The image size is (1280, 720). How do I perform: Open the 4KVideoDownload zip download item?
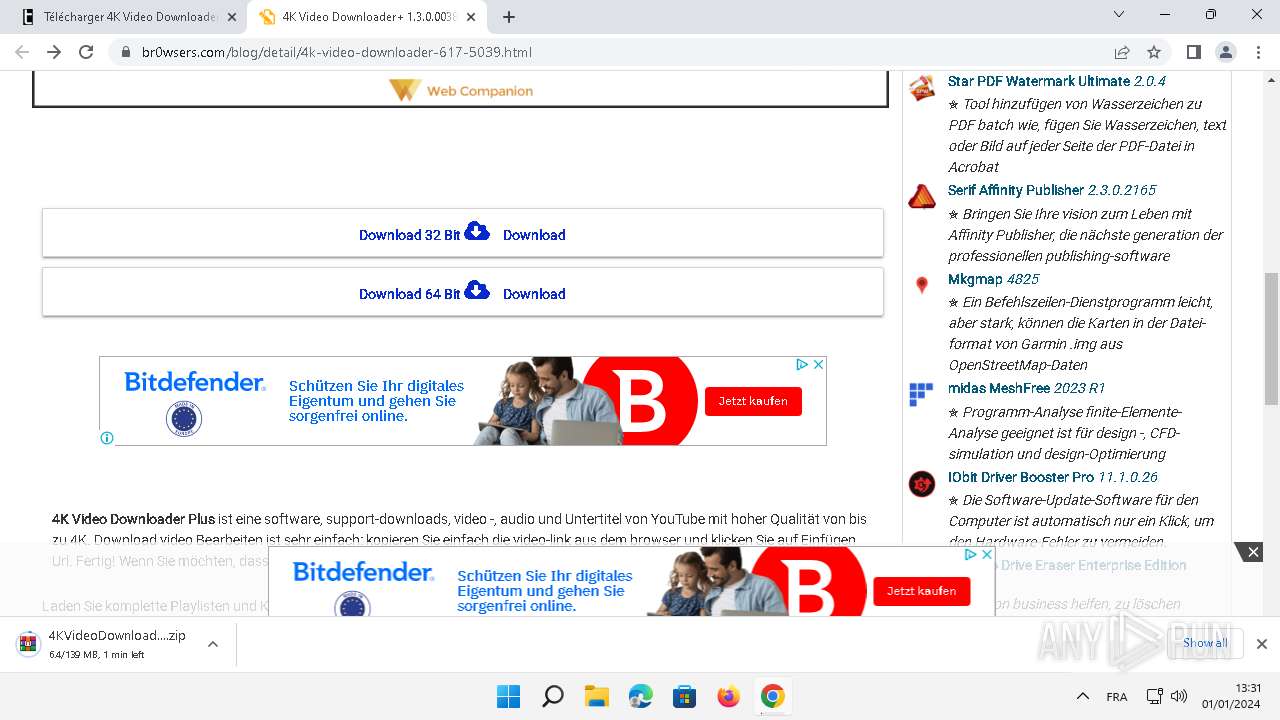click(x=103, y=644)
